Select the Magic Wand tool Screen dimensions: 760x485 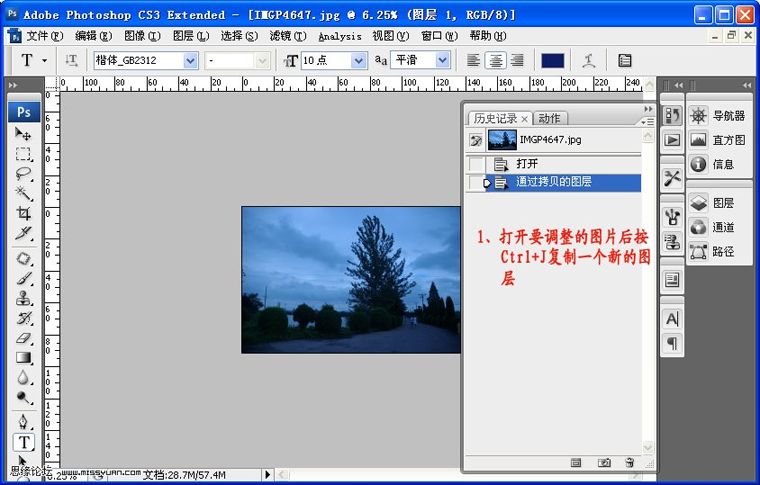pos(23,193)
